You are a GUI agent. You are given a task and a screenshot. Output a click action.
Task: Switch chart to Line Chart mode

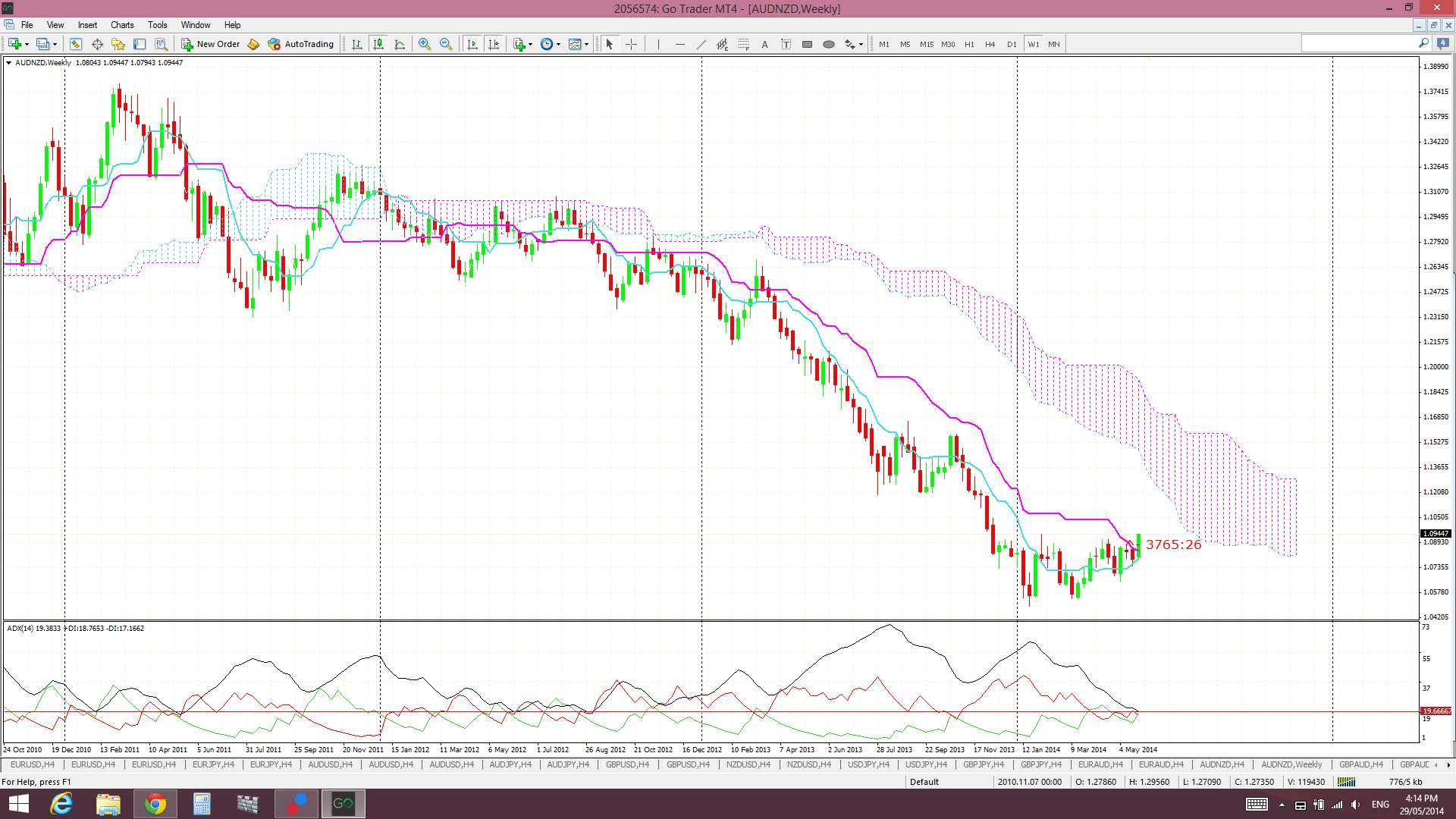(x=400, y=44)
